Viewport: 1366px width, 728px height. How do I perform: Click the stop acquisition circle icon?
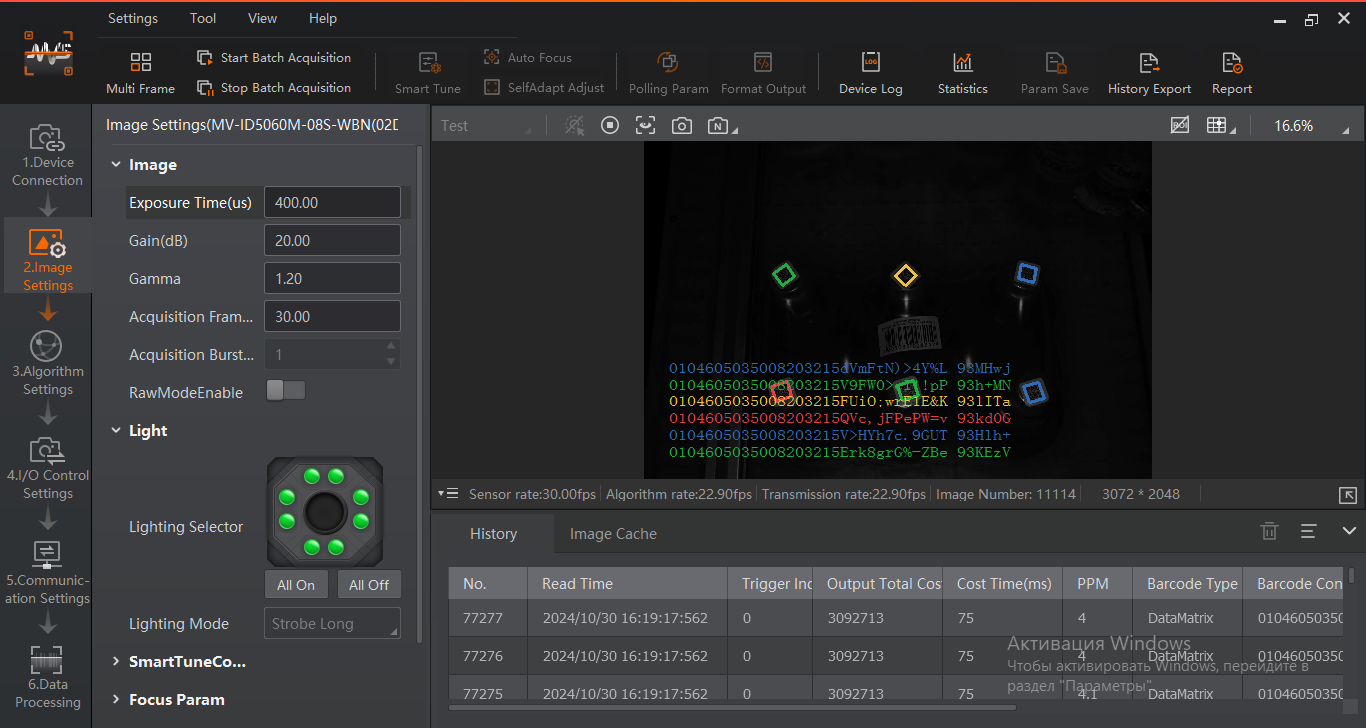tap(610, 125)
